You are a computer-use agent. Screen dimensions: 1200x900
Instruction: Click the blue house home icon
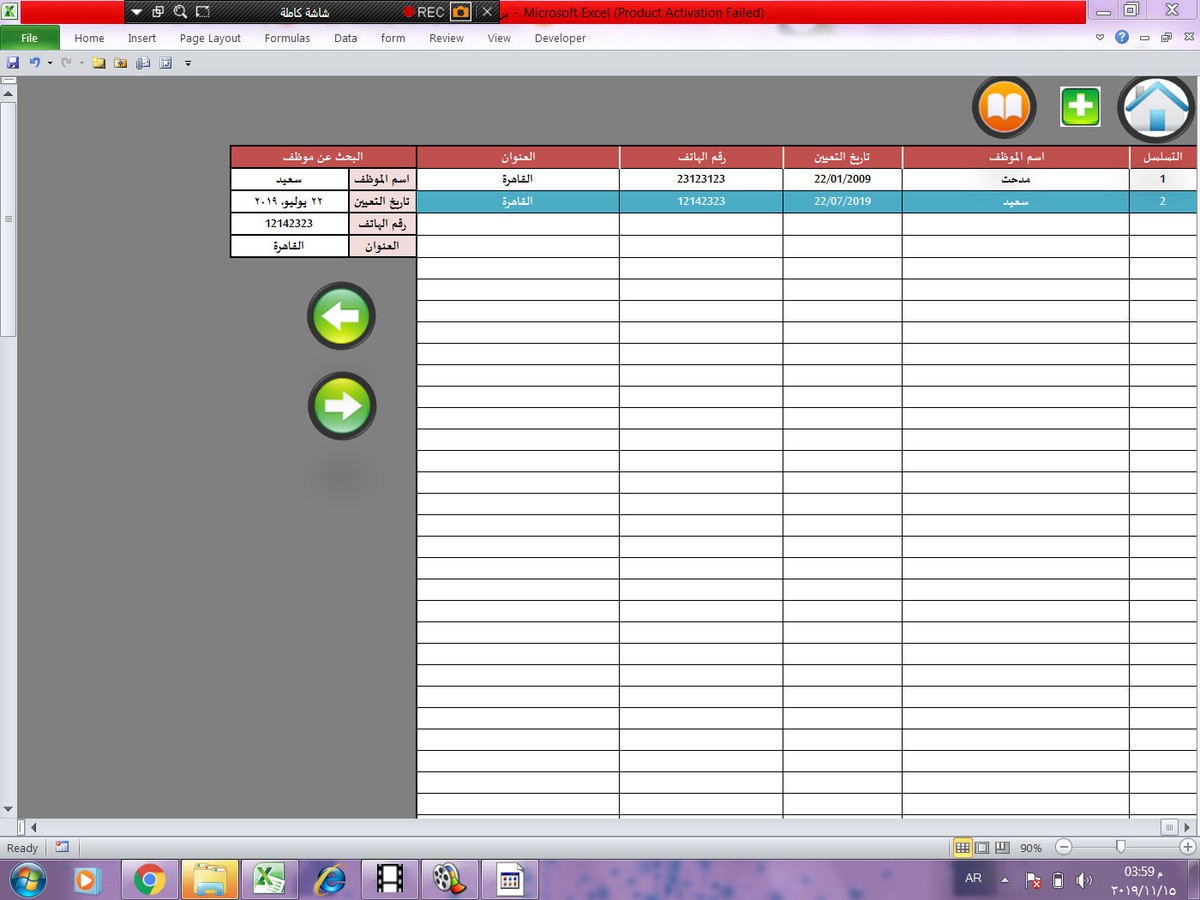pos(1156,108)
